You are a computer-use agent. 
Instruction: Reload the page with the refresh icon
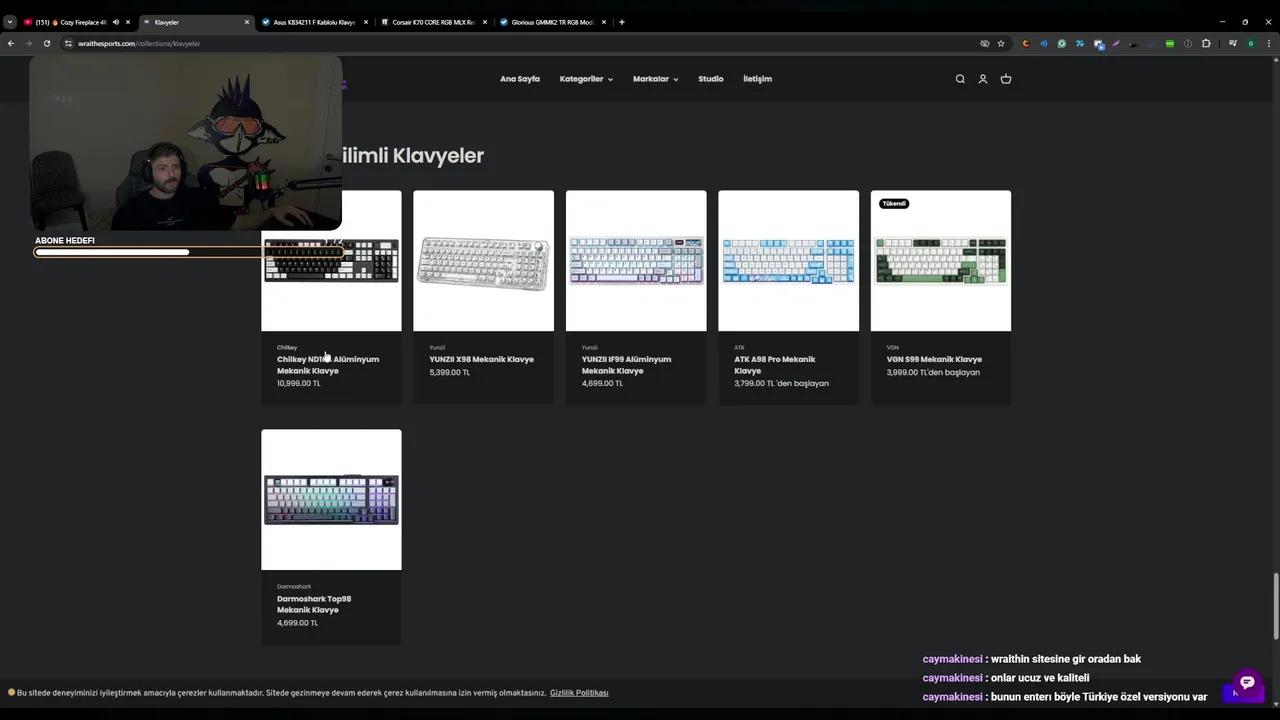pyautogui.click(x=47, y=43)
